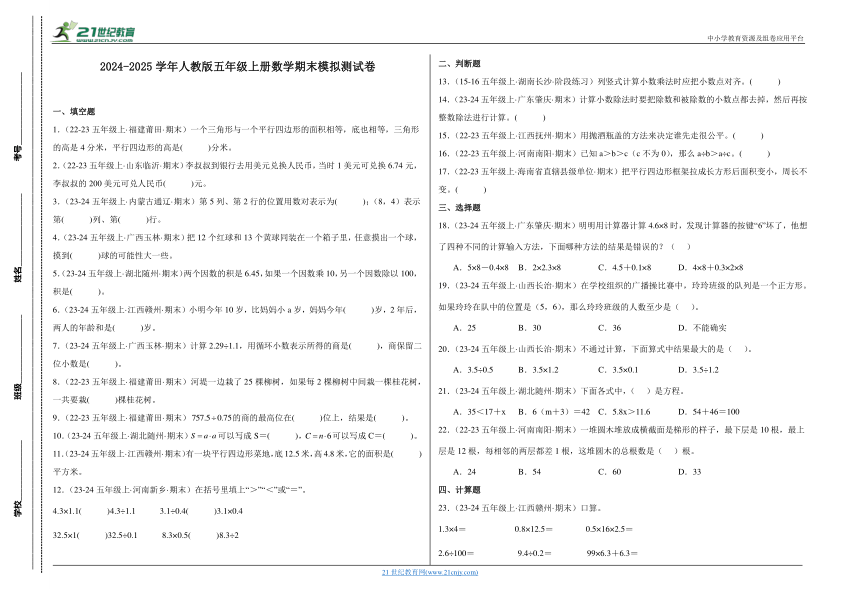Click question 15 about tossing bottle caps
The width and height of the screenshot is (860, 596).
(601, 135)
